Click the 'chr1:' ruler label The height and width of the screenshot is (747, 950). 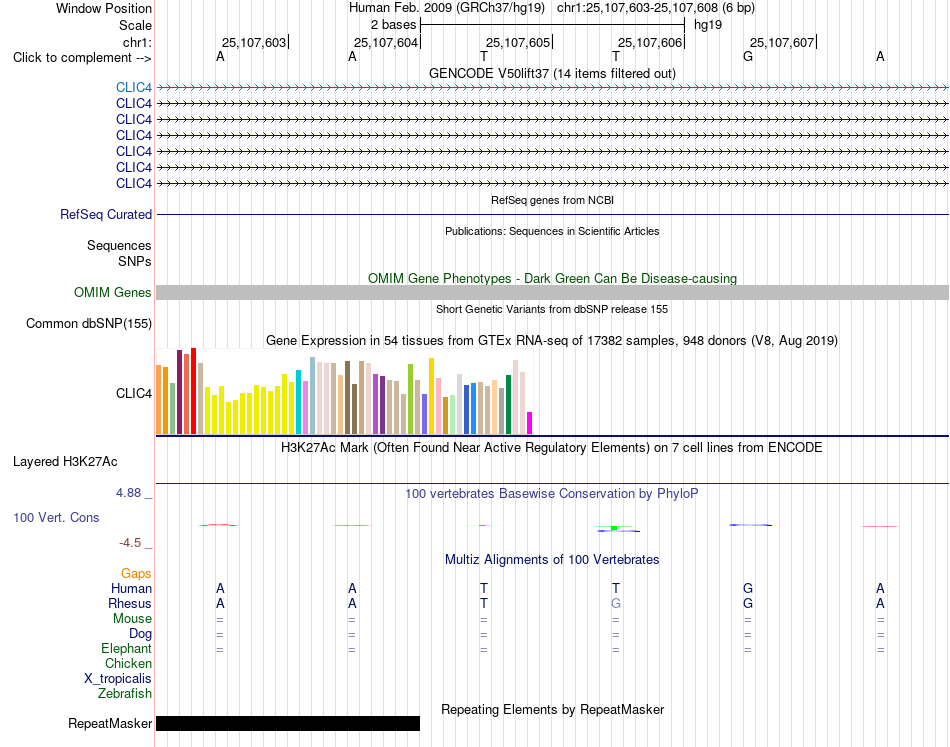point(138,42)
